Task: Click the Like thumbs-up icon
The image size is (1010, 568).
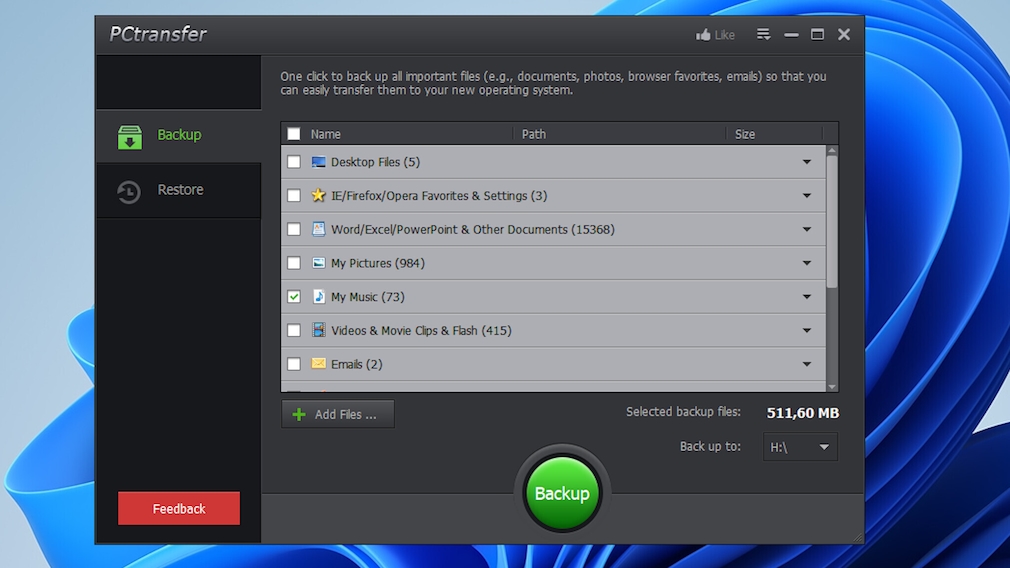Action: [703, 35]
